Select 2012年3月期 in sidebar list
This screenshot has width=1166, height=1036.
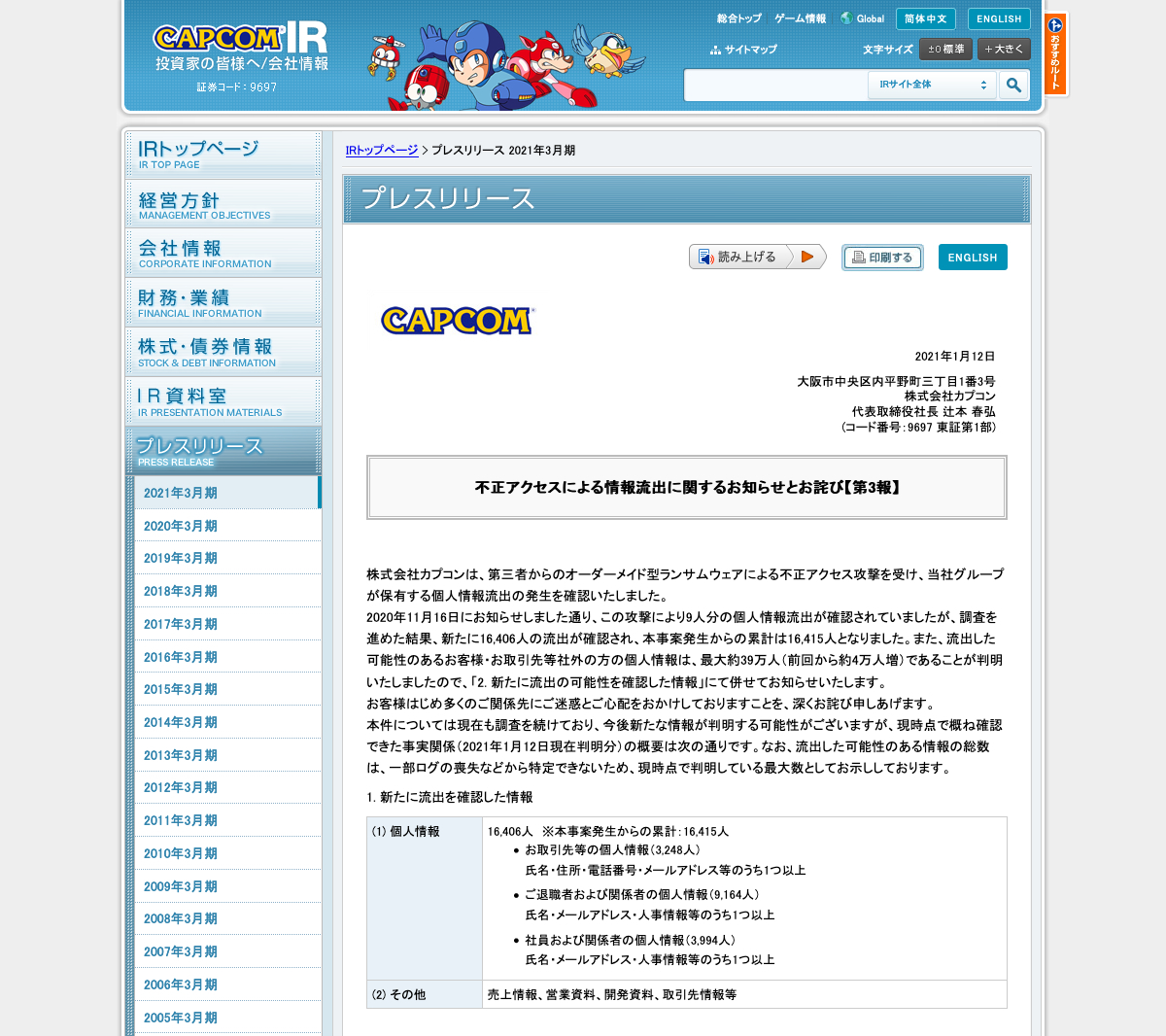[227, 787]
